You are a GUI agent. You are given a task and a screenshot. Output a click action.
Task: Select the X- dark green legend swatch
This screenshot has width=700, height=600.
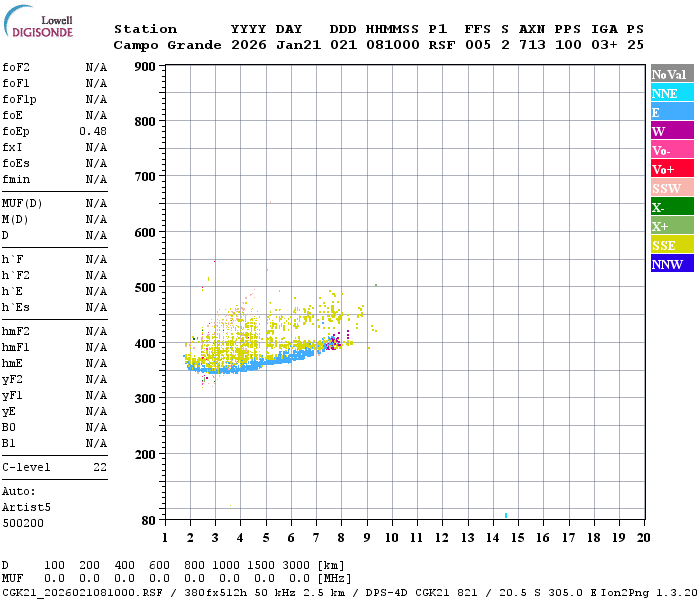(x=672, y=207)
